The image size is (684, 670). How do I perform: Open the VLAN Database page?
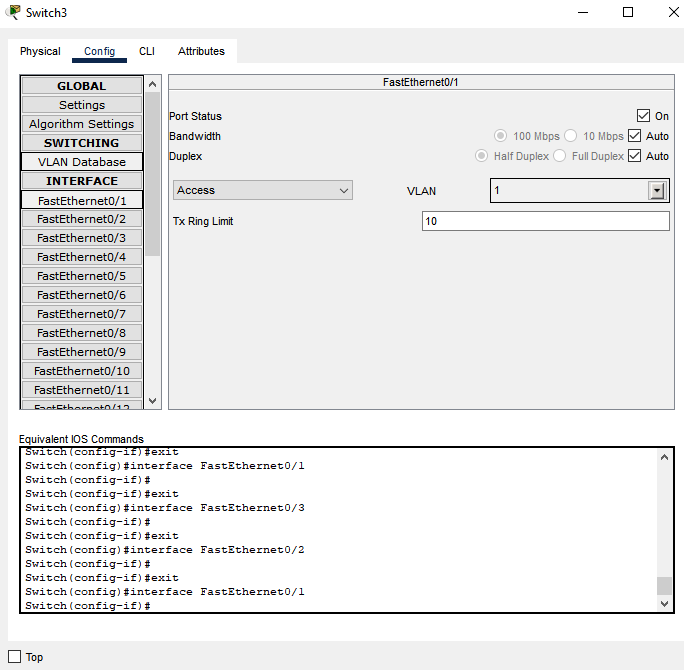[x=82, y=162]
